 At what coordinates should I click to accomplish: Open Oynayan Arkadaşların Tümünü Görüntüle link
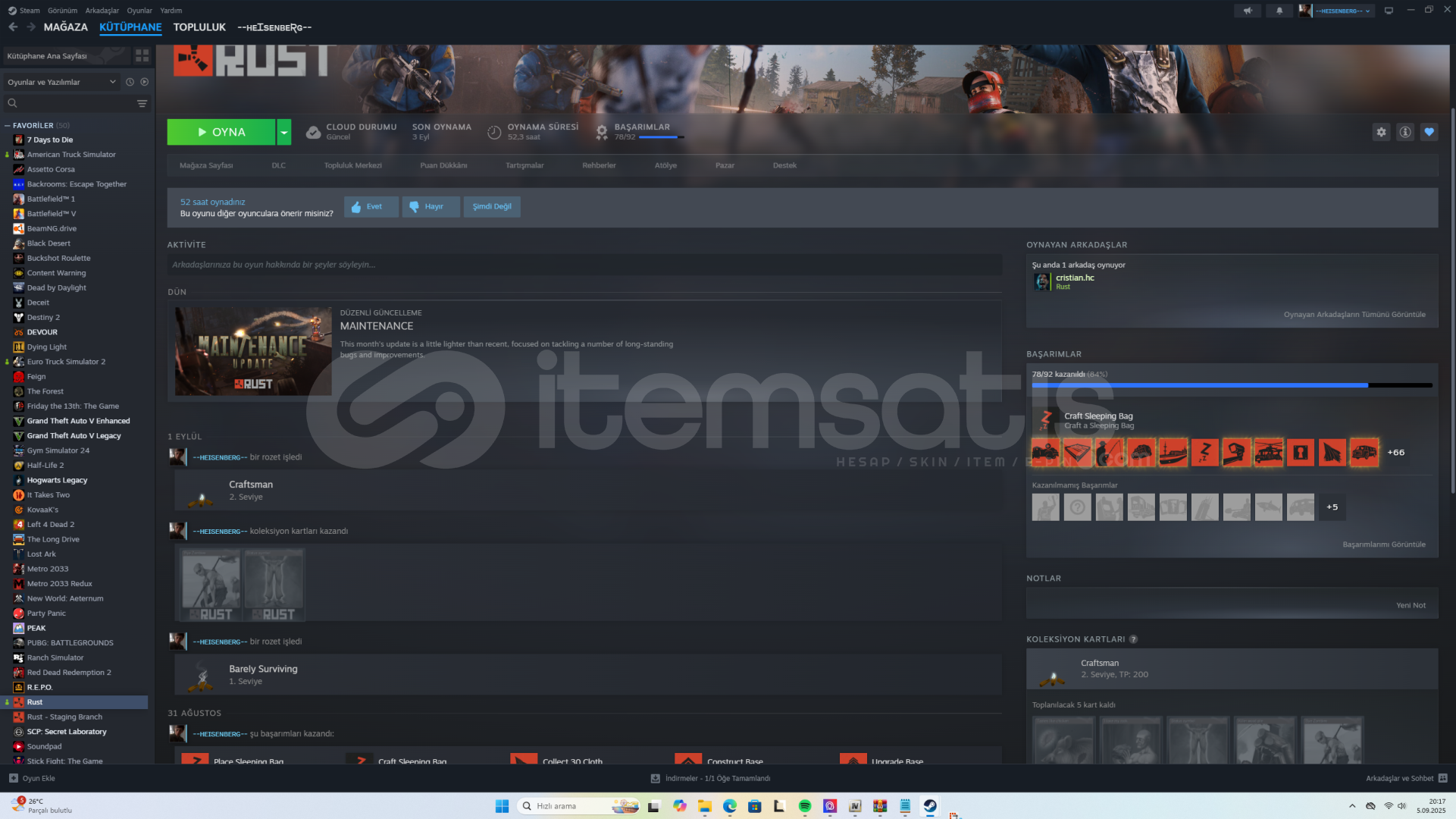coord(1354,315)
